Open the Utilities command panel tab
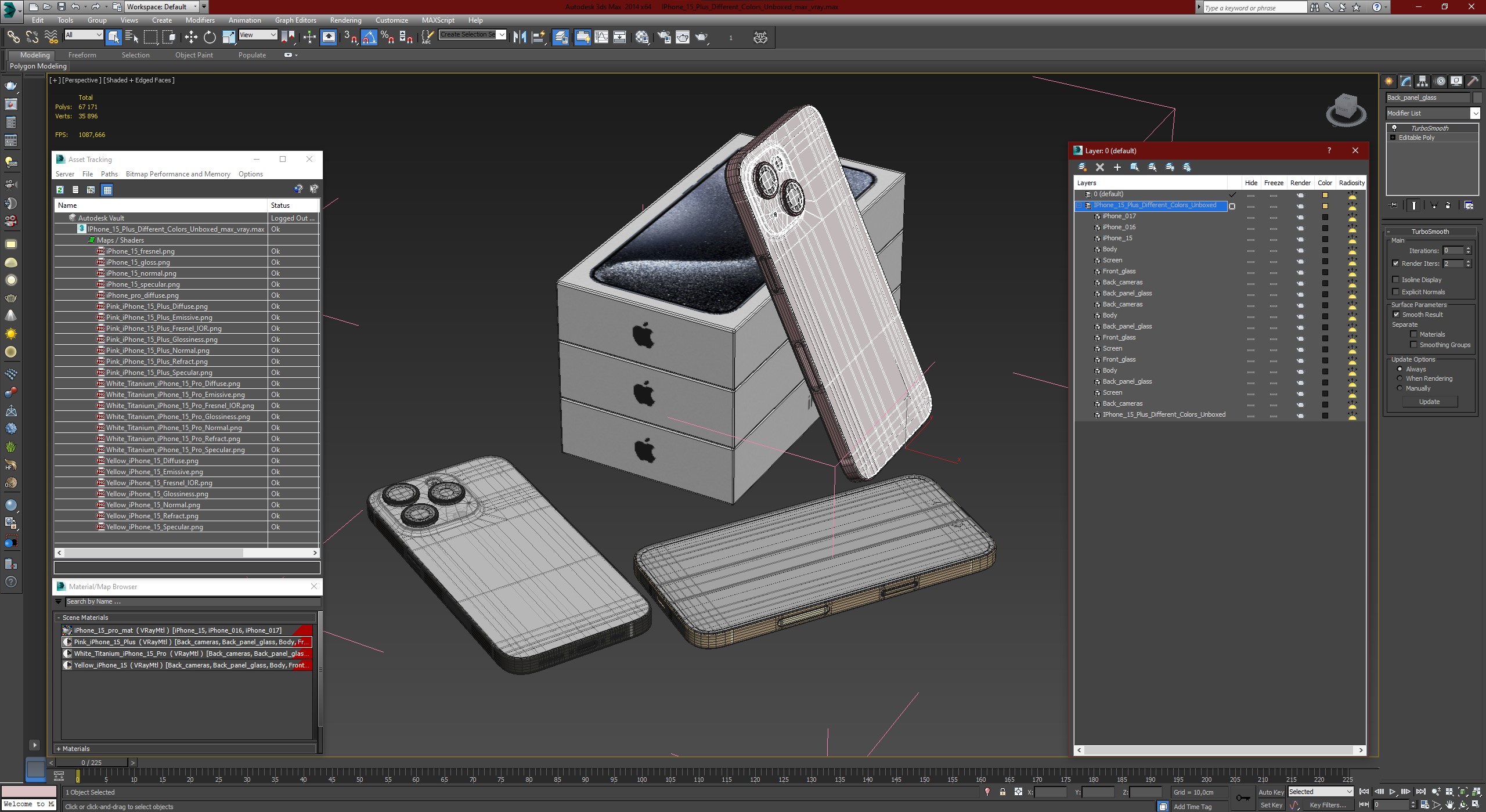1486x812 pixels. point(1473,81)
